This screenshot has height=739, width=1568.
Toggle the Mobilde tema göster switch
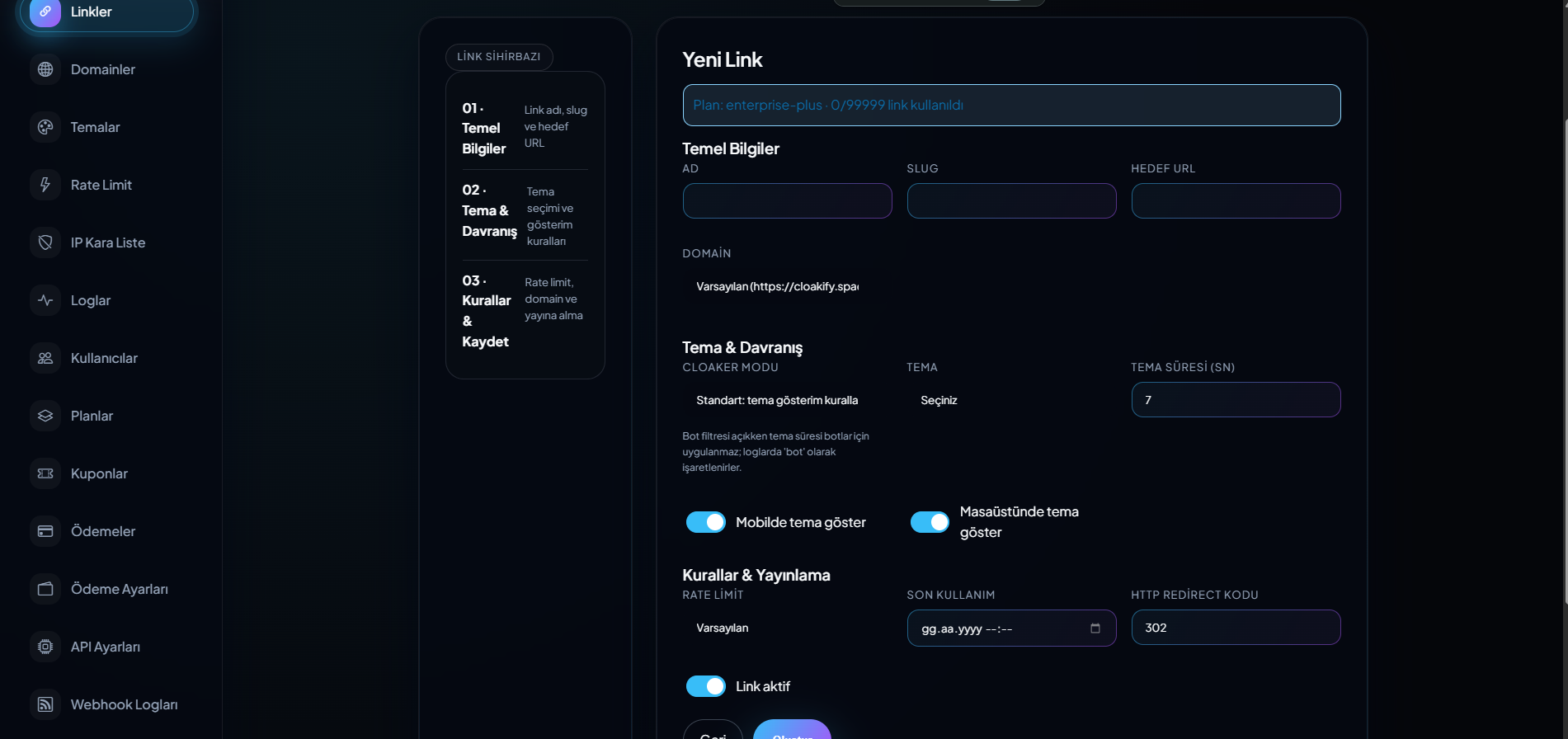(x=705, y=522)
